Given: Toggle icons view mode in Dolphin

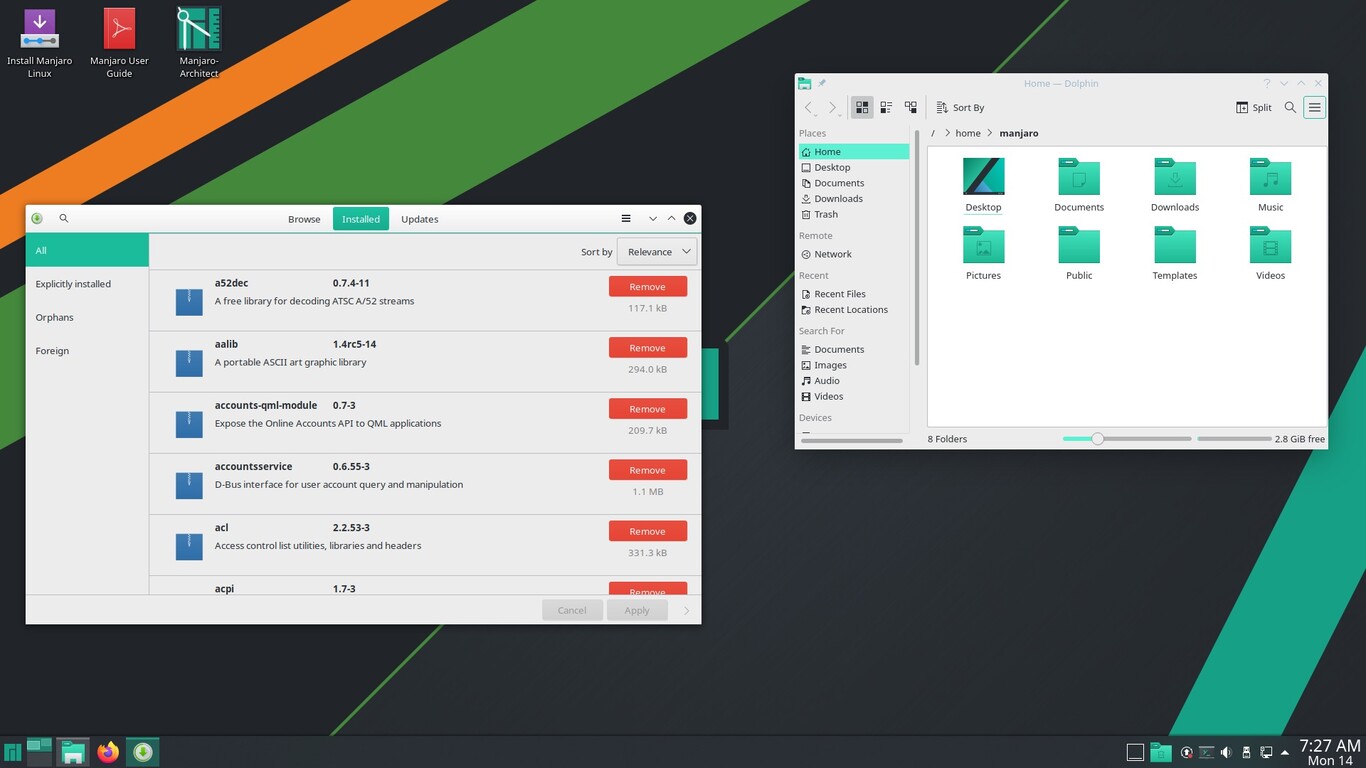Looking at the screenshot, I should [x=862, y=107].
